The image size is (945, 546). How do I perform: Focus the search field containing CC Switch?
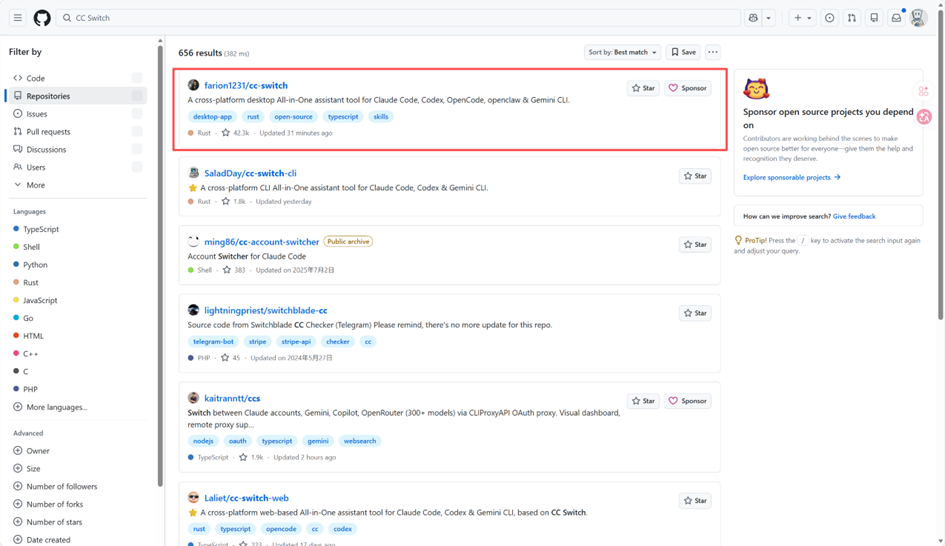398,18
